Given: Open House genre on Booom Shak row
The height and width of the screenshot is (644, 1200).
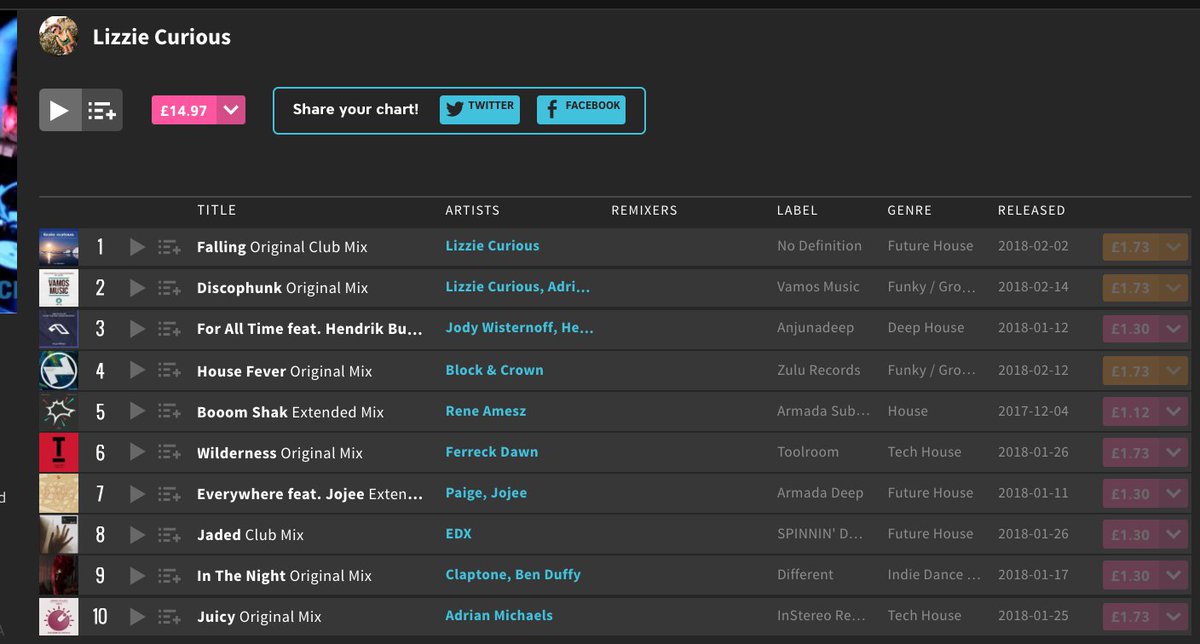Looking at the screenshot, I should (907, 411).
